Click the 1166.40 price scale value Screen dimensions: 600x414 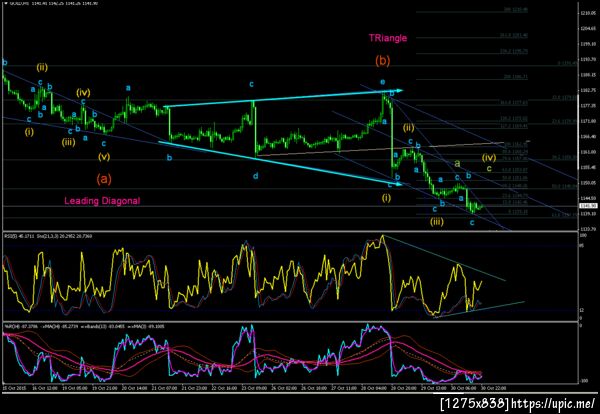[x=587, y=137]
